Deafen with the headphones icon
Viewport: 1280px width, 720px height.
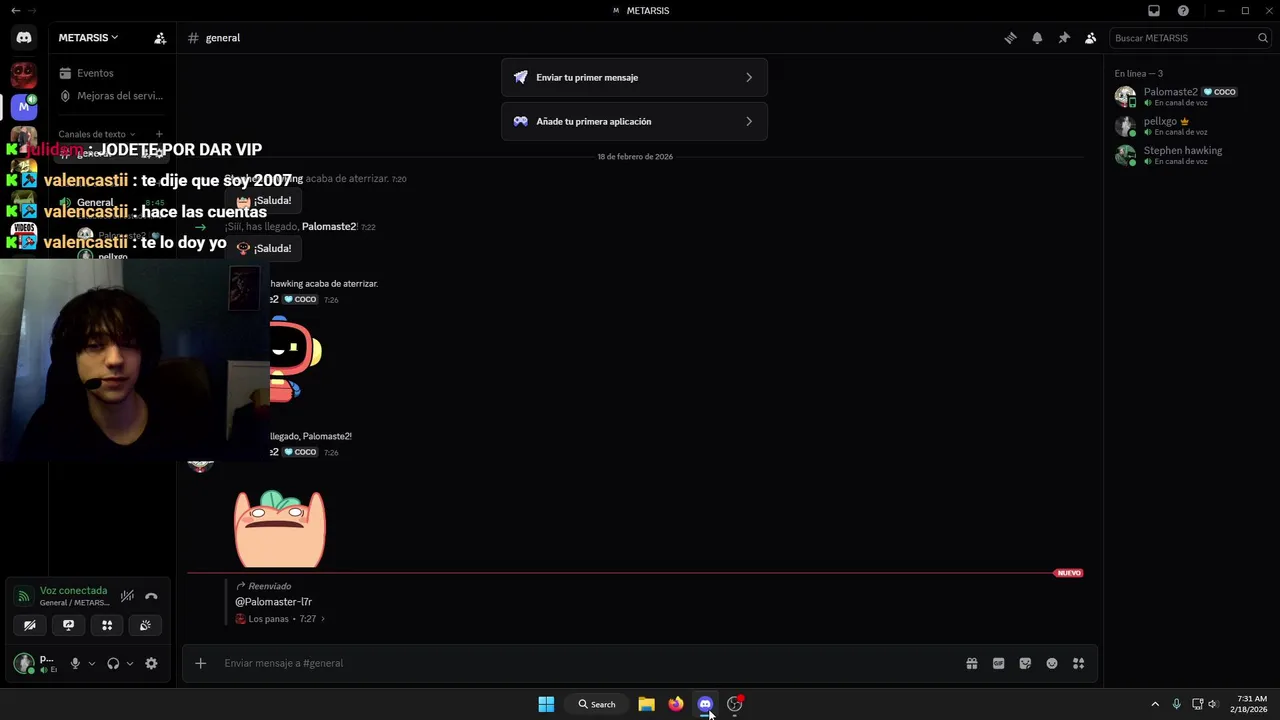(x=113, y=663)
